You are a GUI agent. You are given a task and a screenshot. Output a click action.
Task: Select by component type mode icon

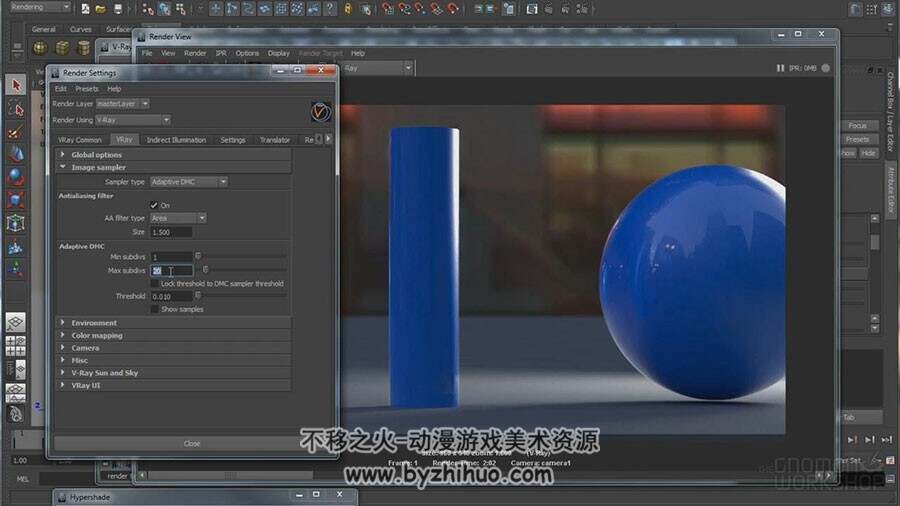181,9
